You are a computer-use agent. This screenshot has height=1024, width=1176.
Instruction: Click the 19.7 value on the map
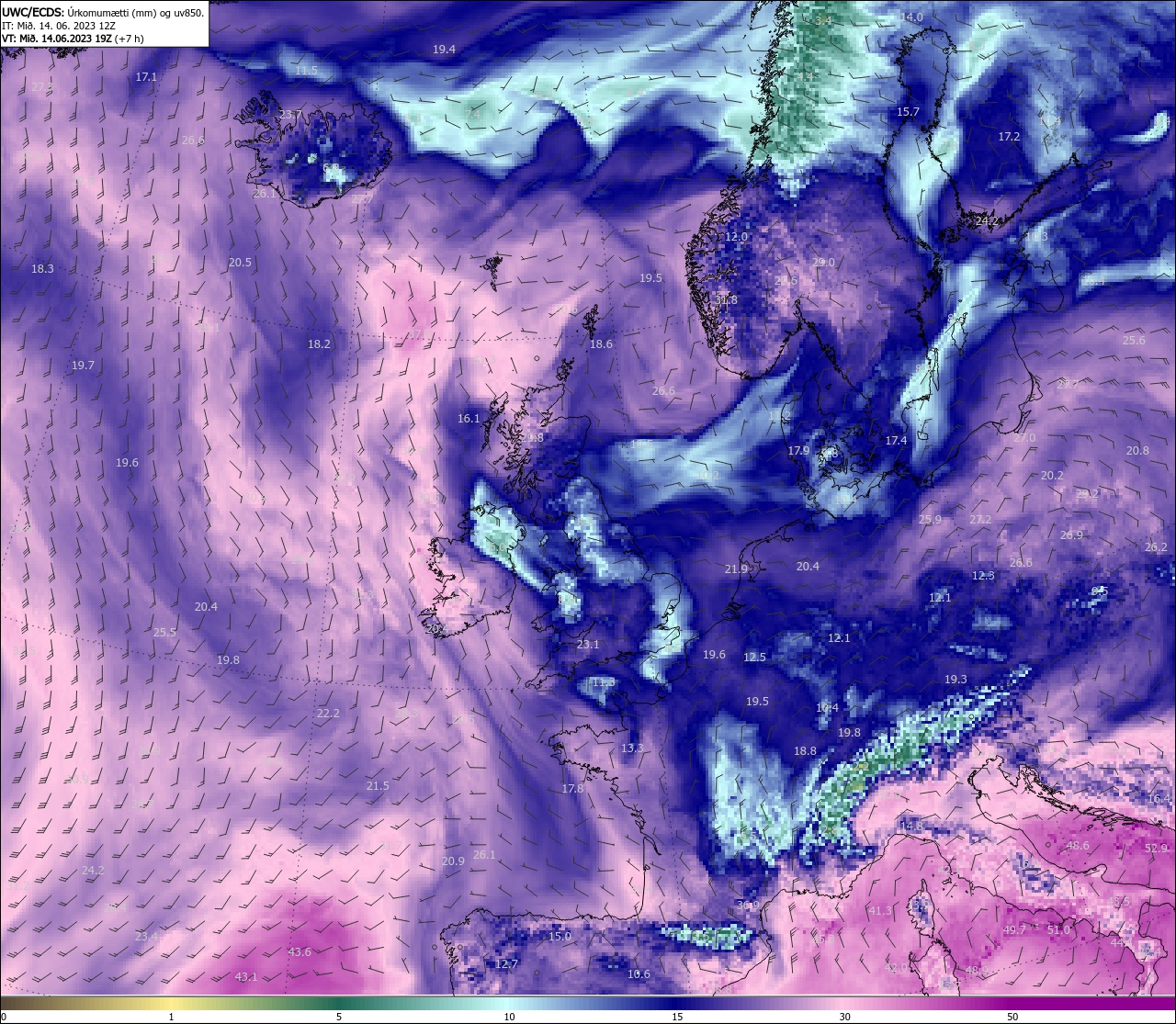(x=83, y=366)
